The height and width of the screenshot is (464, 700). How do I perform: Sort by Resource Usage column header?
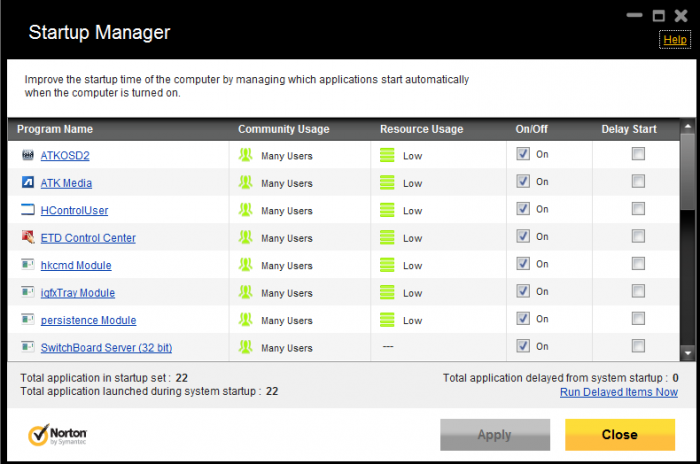pyautogui.click(x=421, y=129)
